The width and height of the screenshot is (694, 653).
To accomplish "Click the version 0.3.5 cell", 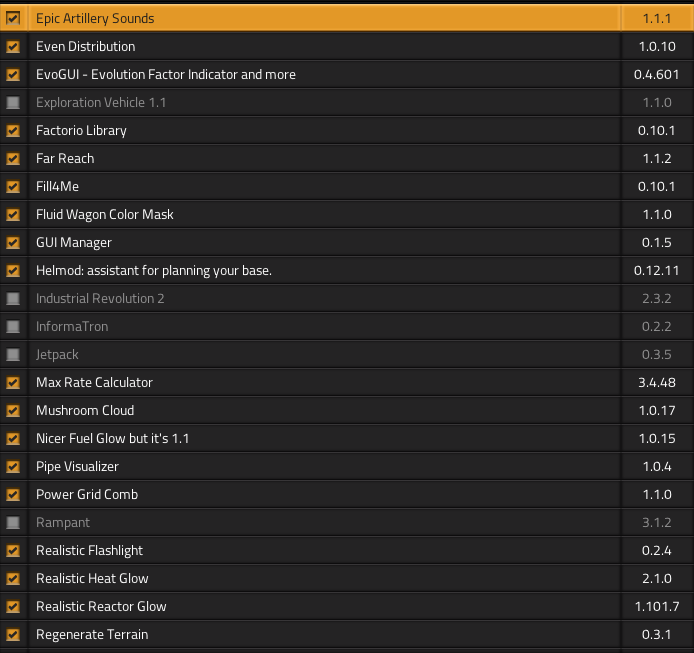I will tap(657, 354).
